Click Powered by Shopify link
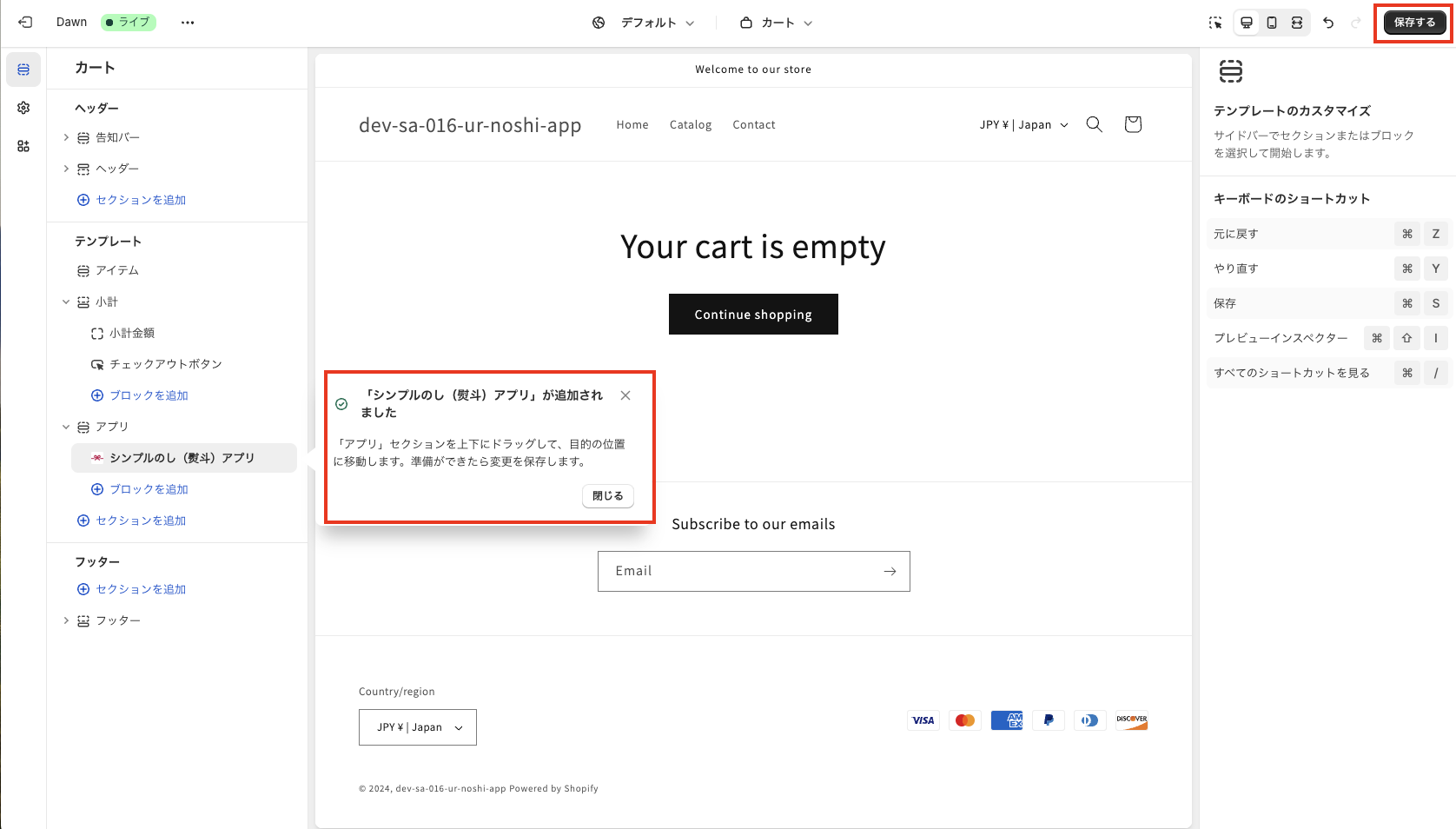This screenshot has height=829, width=1456. (553, 789)
